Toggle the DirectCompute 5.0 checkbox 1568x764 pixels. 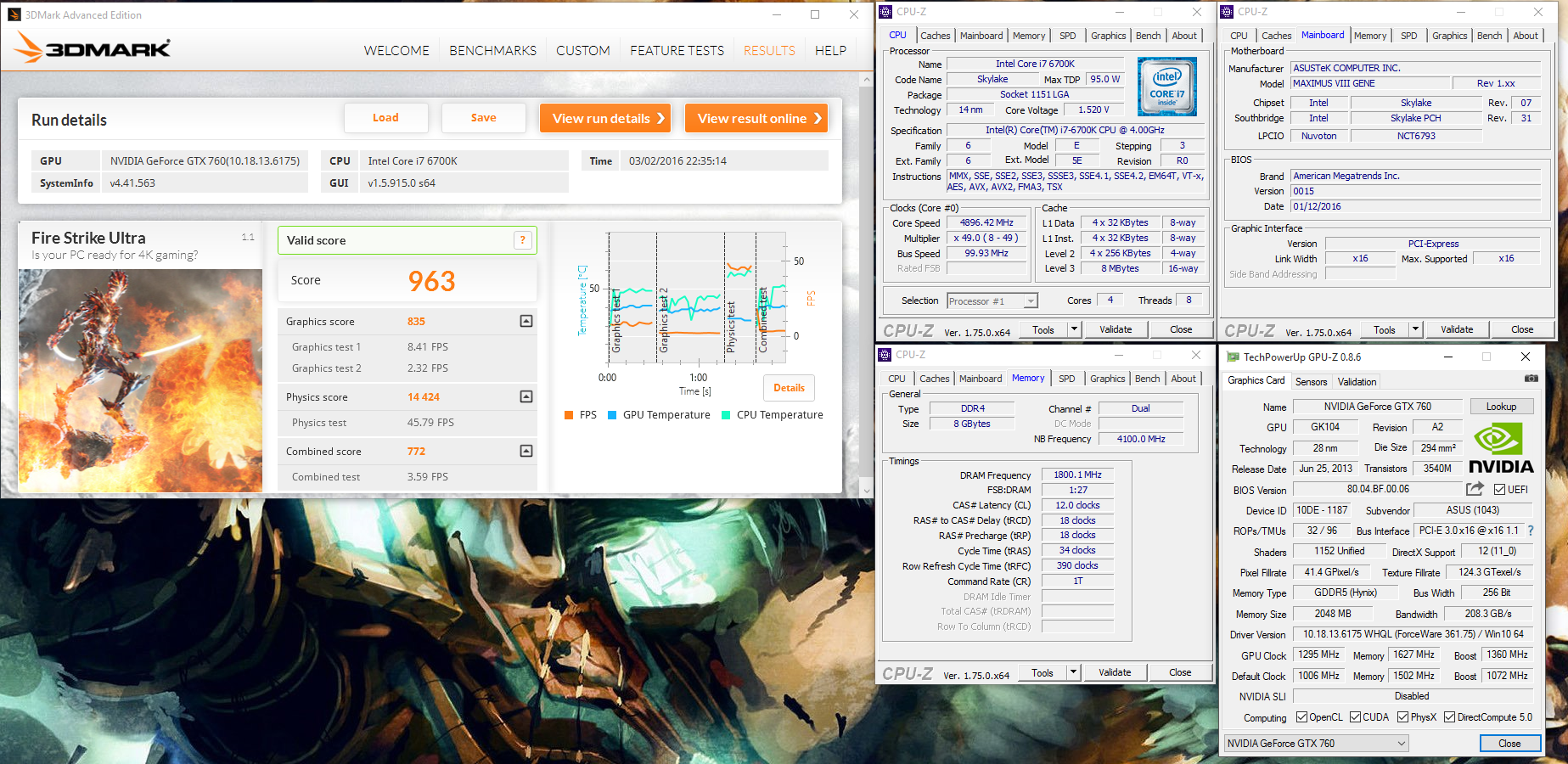point(1449,717)
